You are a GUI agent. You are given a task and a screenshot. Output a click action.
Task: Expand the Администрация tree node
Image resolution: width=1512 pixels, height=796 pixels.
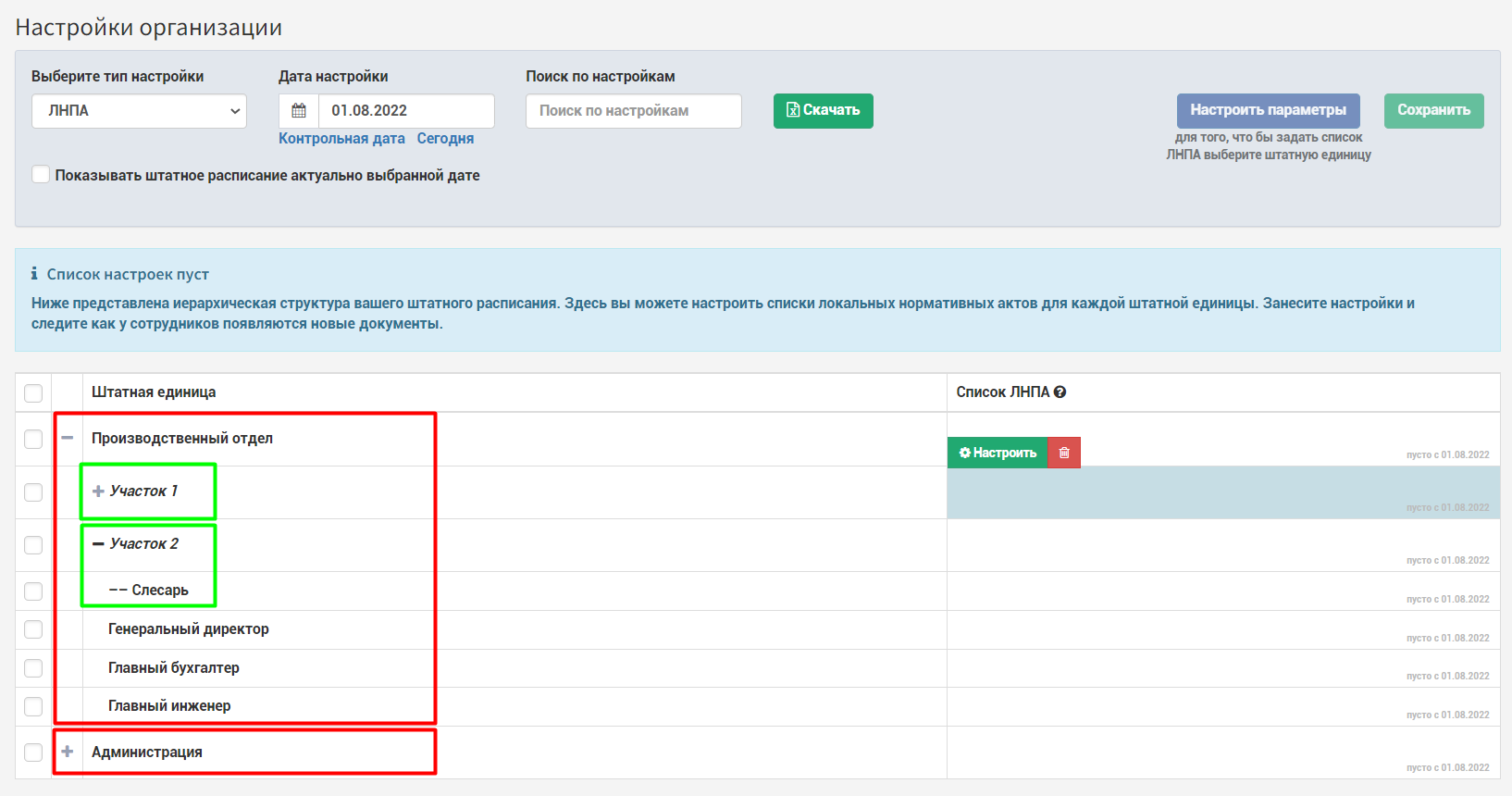[x=68, y=752]
